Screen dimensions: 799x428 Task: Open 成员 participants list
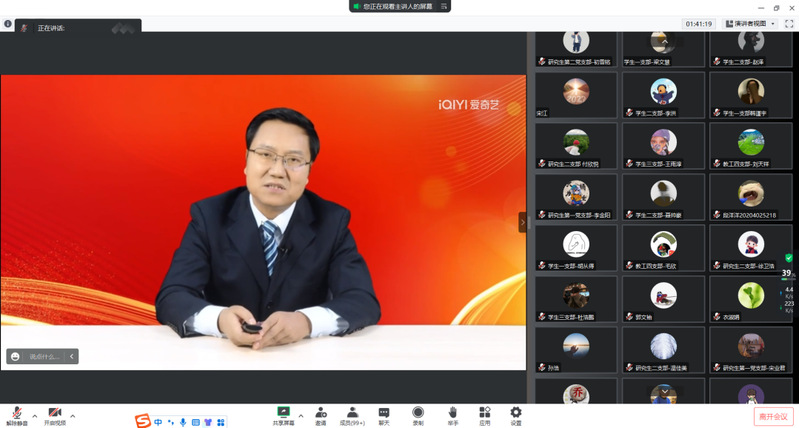[x=351, y=415]
